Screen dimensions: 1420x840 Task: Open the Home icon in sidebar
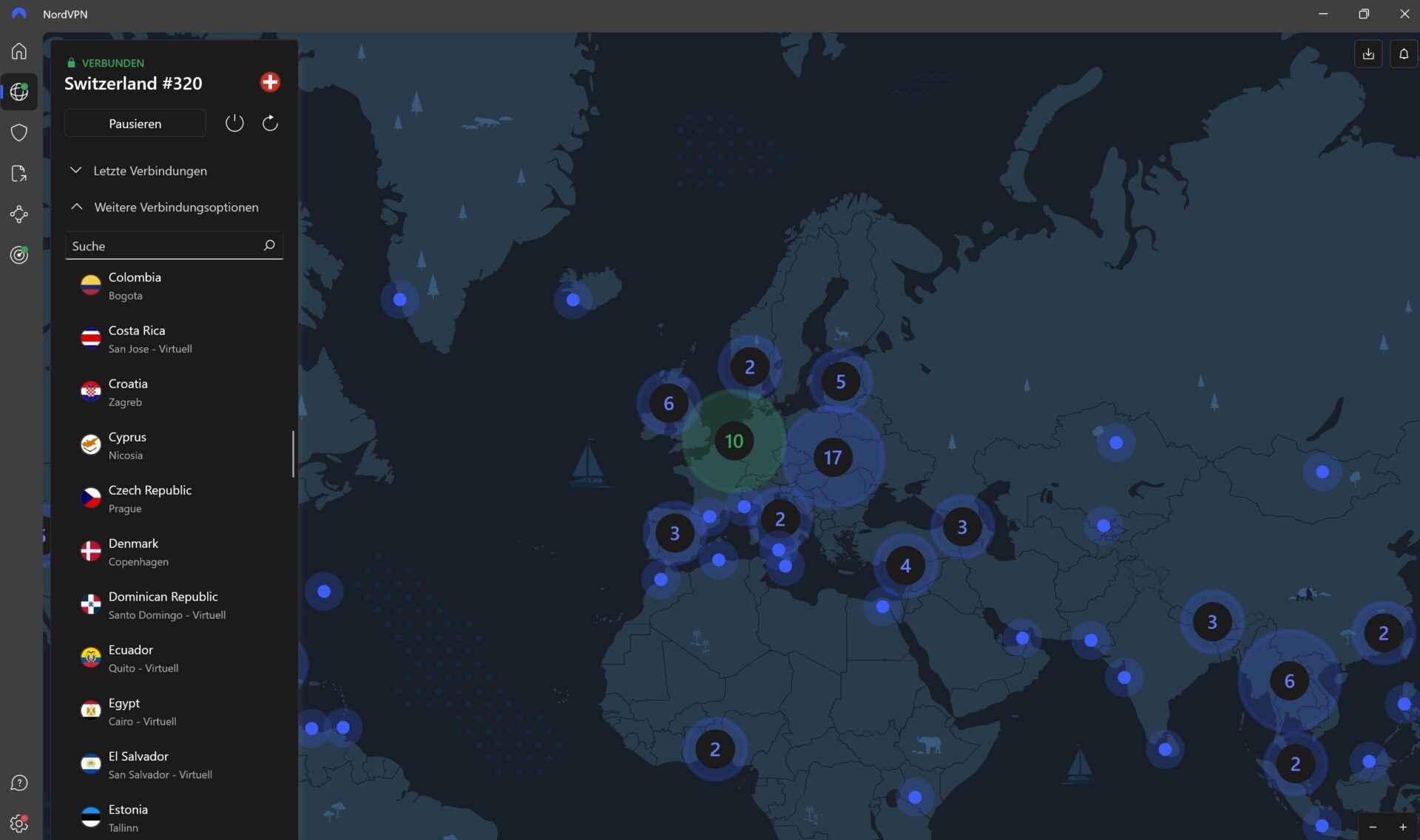[x=19, y=51]
